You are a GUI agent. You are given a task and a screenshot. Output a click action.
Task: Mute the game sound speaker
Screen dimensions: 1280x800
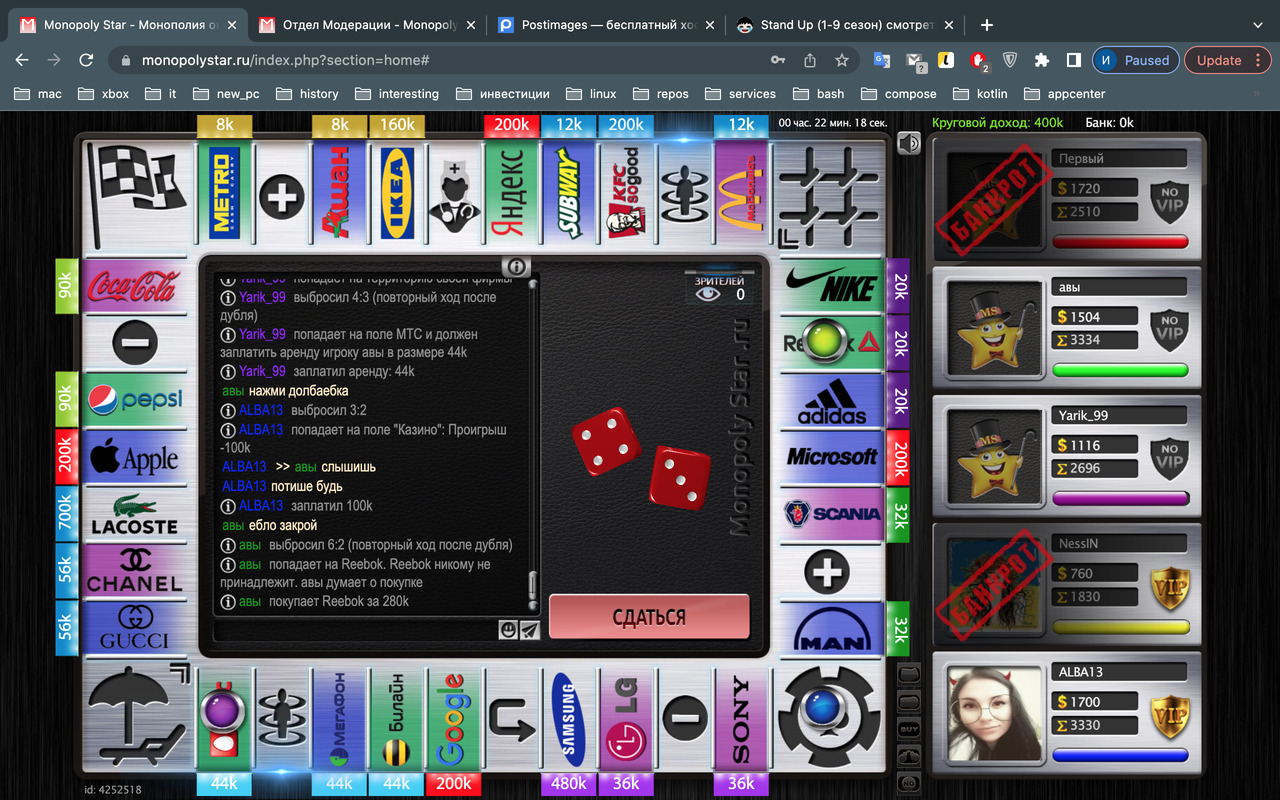coord(908,144)
